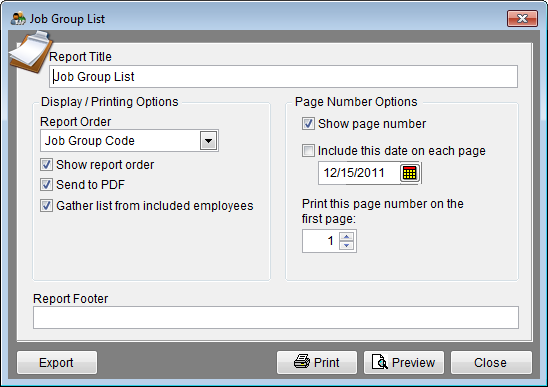
Task: Select the Job Group Code combo box
Action: 129,141
